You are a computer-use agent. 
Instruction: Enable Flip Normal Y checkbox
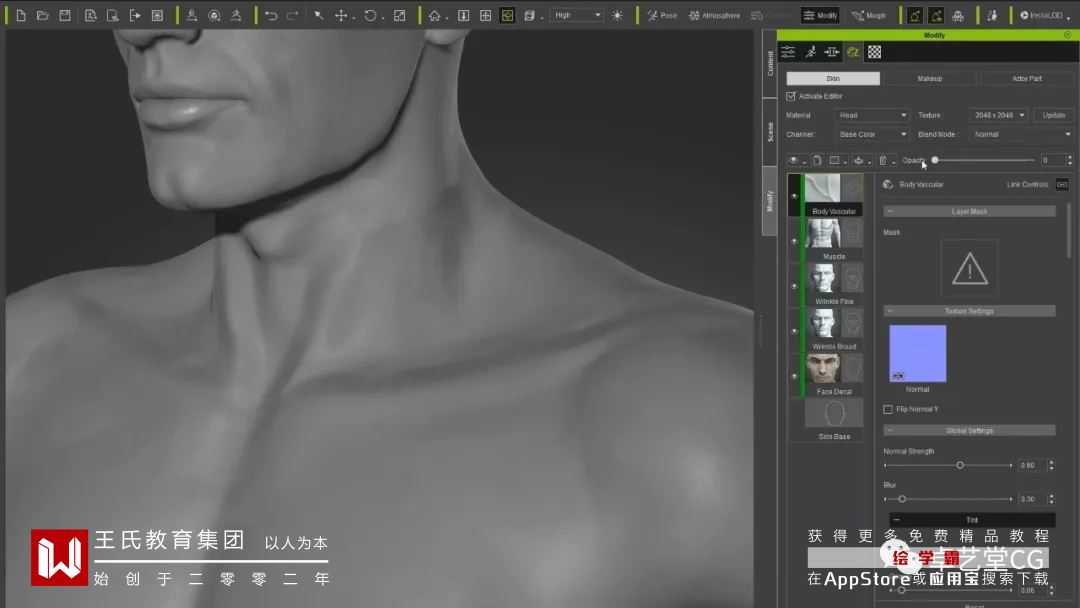pyautogui.click(x=888, y=409)
